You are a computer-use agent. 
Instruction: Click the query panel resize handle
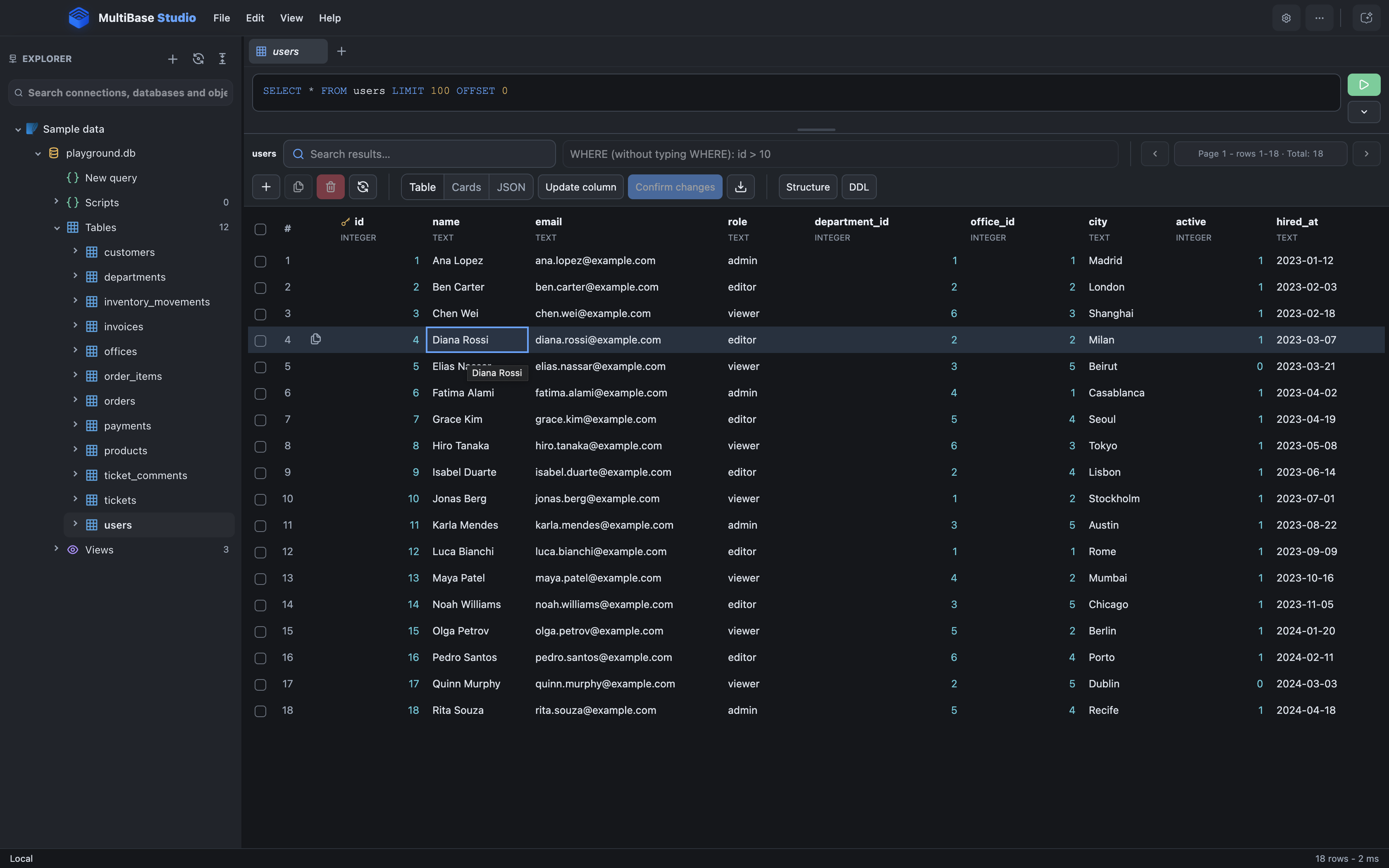(816, 130)
